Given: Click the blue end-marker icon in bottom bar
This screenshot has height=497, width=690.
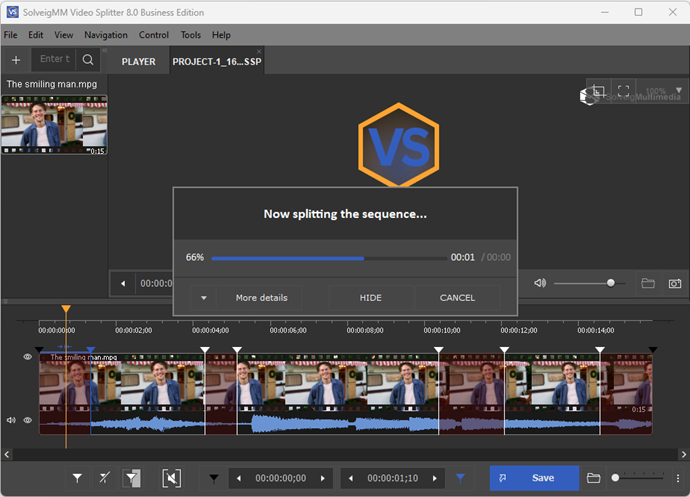Looking at the screenshot, I should (x=460, y=478).
